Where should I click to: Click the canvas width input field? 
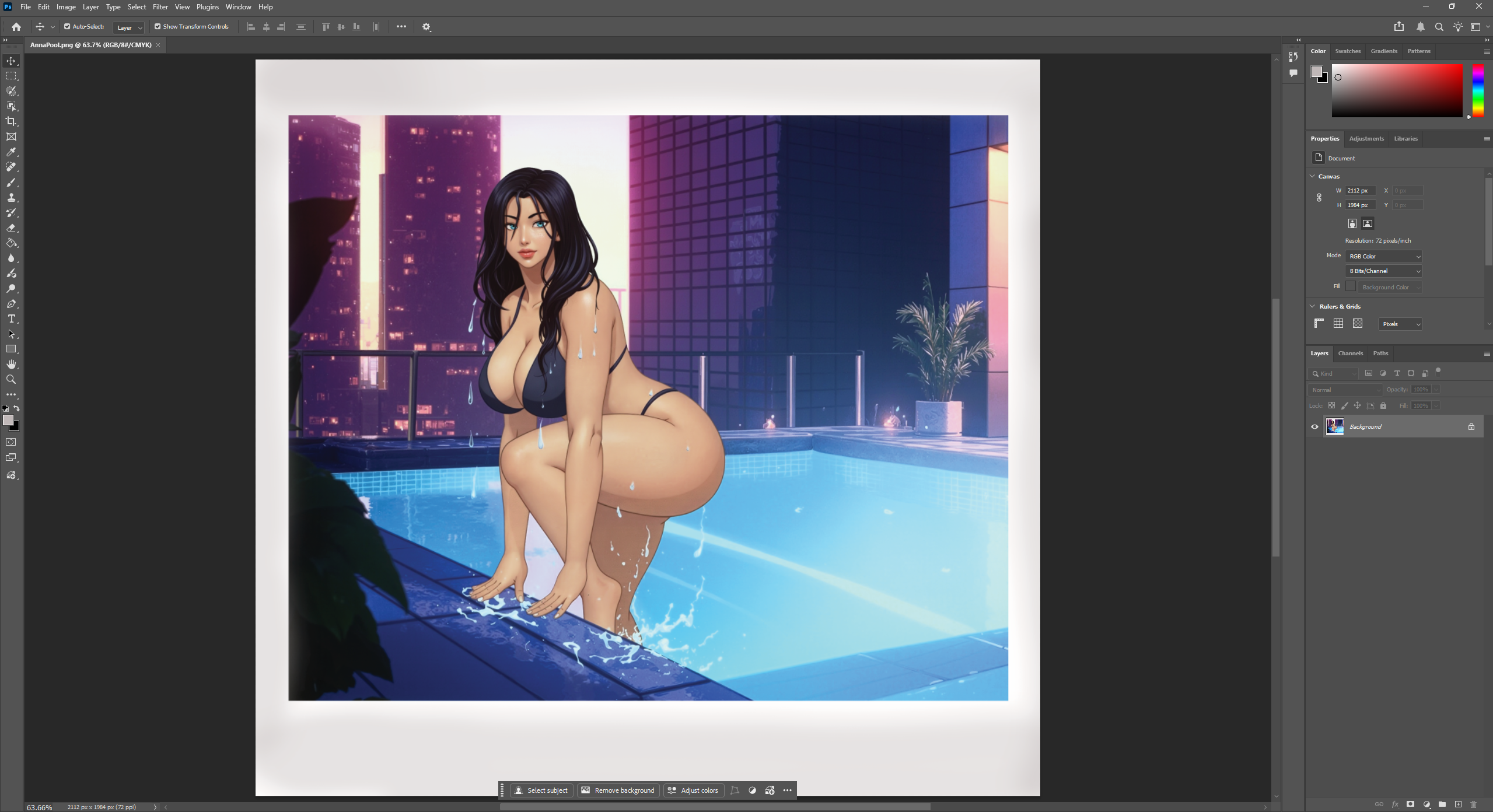click(x=1359, y=191)
